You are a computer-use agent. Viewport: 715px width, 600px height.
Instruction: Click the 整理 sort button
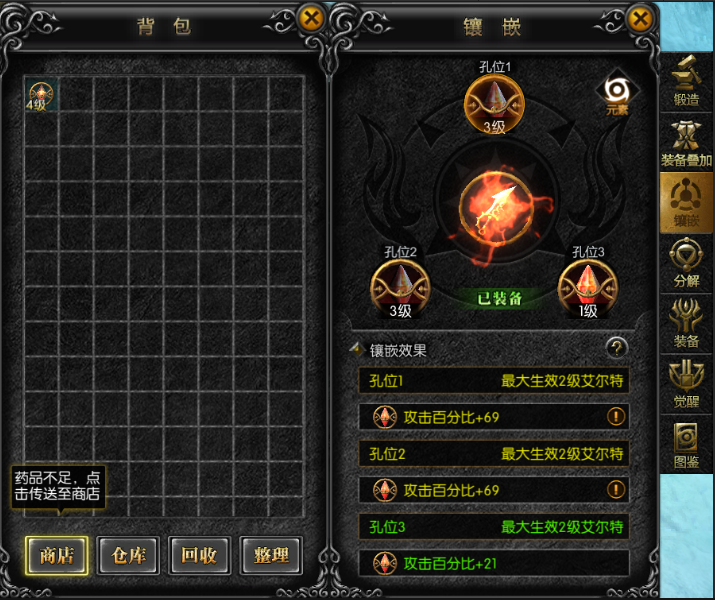pyautogui.click(x=271, y=555)
